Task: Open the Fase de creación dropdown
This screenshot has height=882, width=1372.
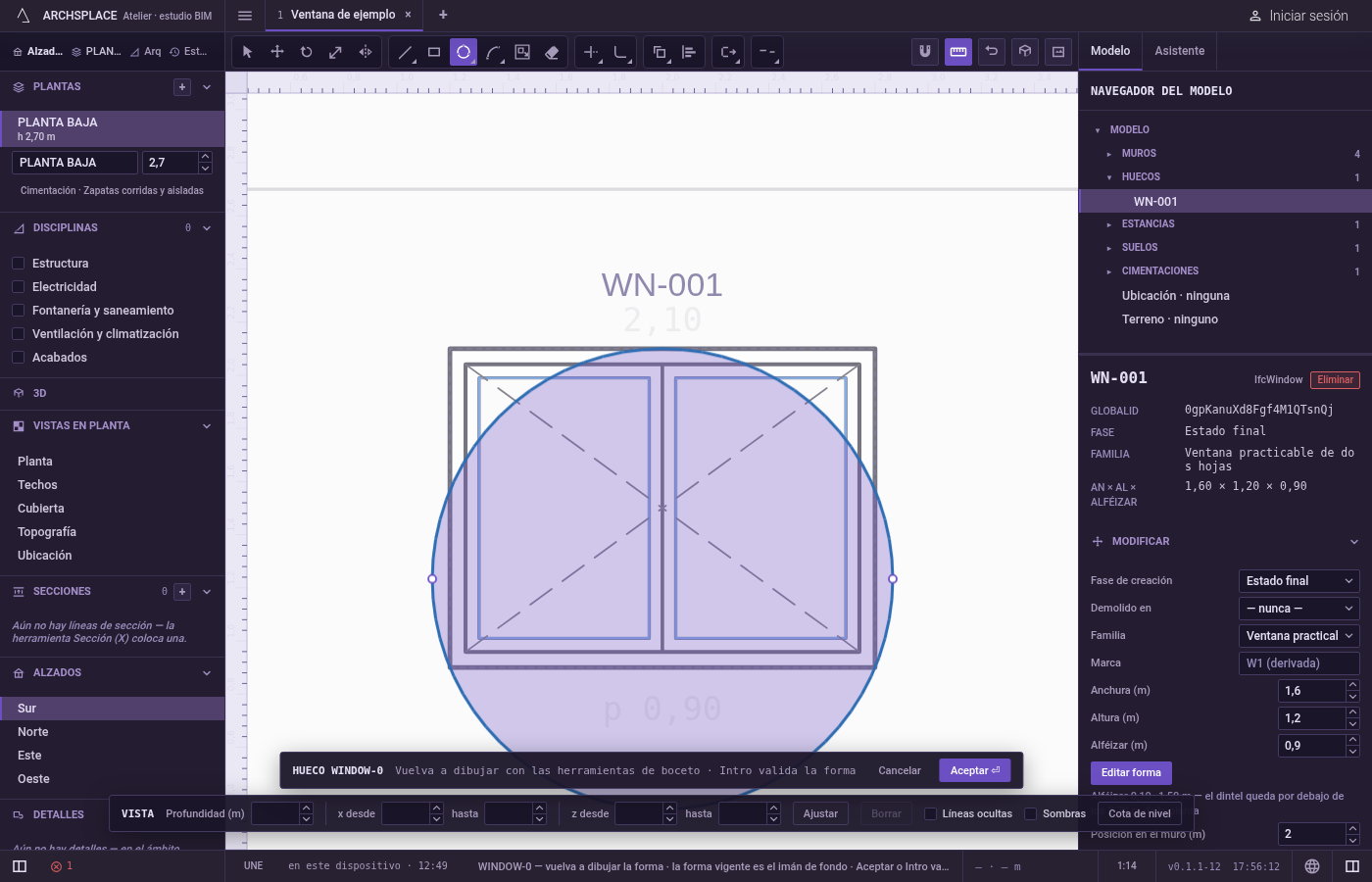Action: (1299, 581)
